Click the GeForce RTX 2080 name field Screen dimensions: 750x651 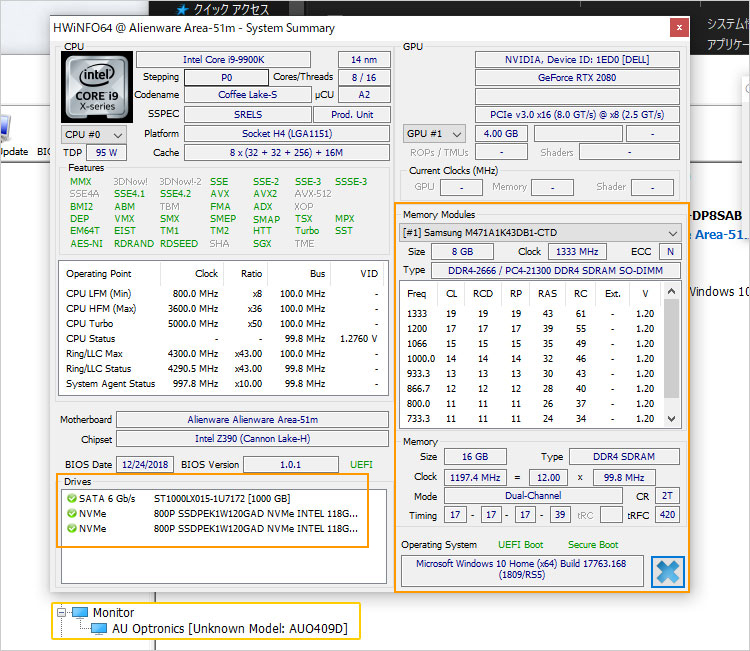[576, 78]
